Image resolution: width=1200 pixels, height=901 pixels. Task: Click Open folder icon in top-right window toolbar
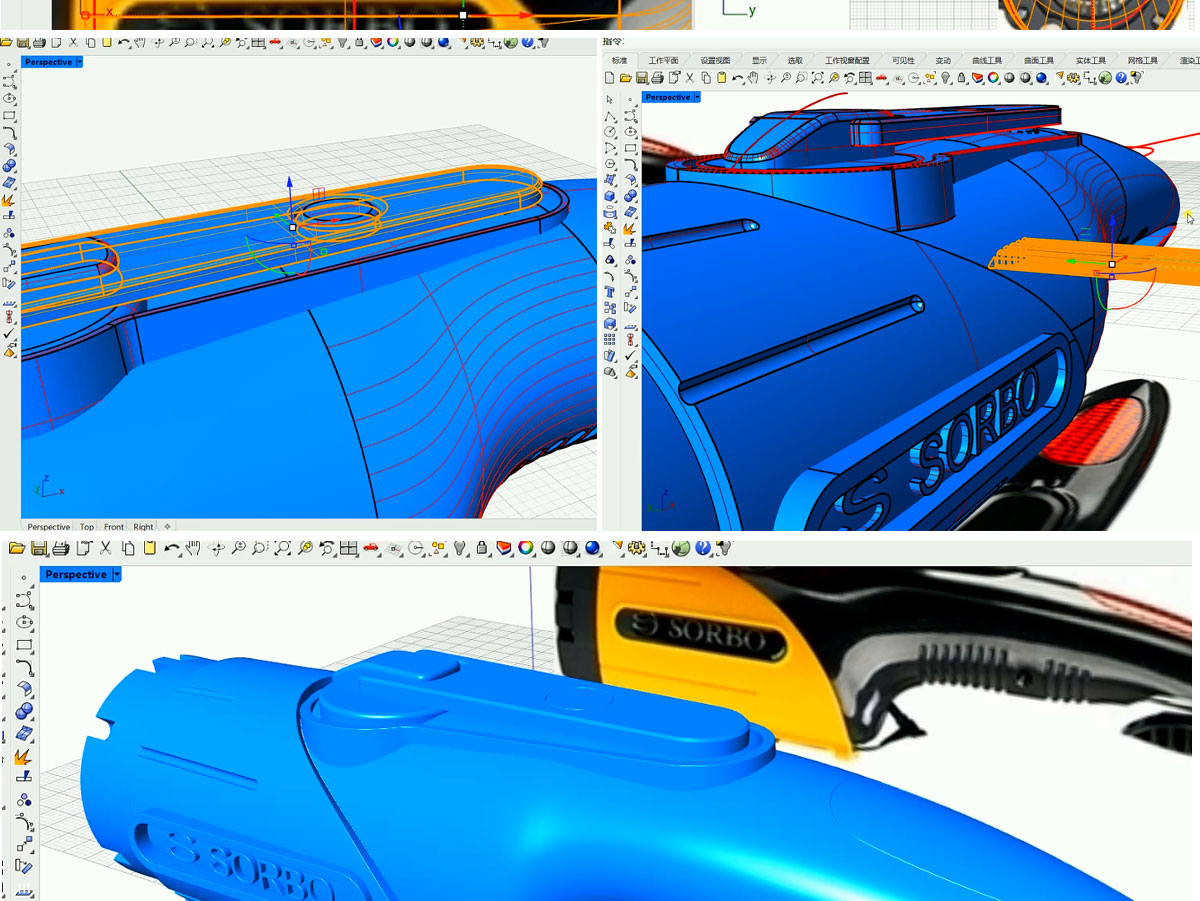click(625, 77)
